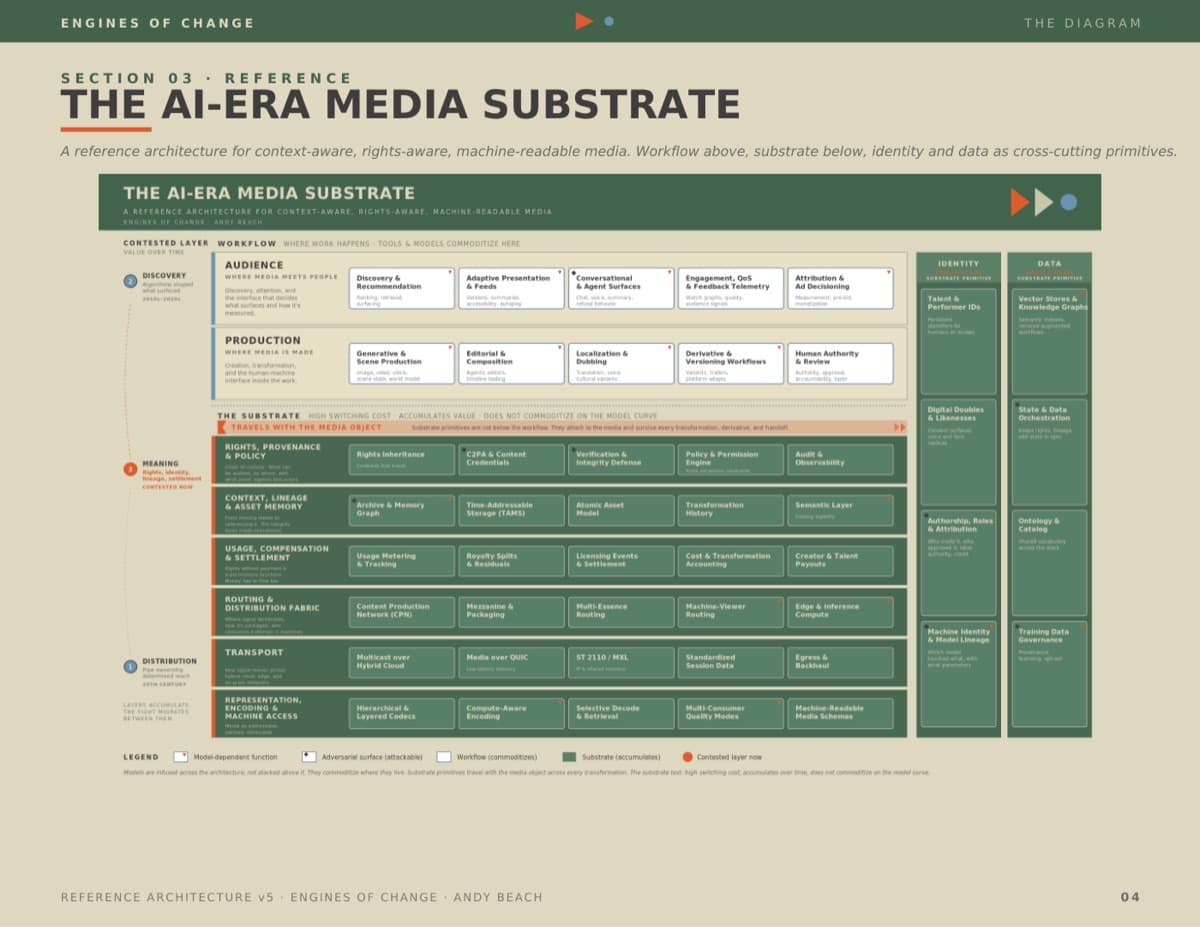Viewport: 1200px width, 927px height.
Task: Select the Mezzanine & Packaging box
Action: 512,612
